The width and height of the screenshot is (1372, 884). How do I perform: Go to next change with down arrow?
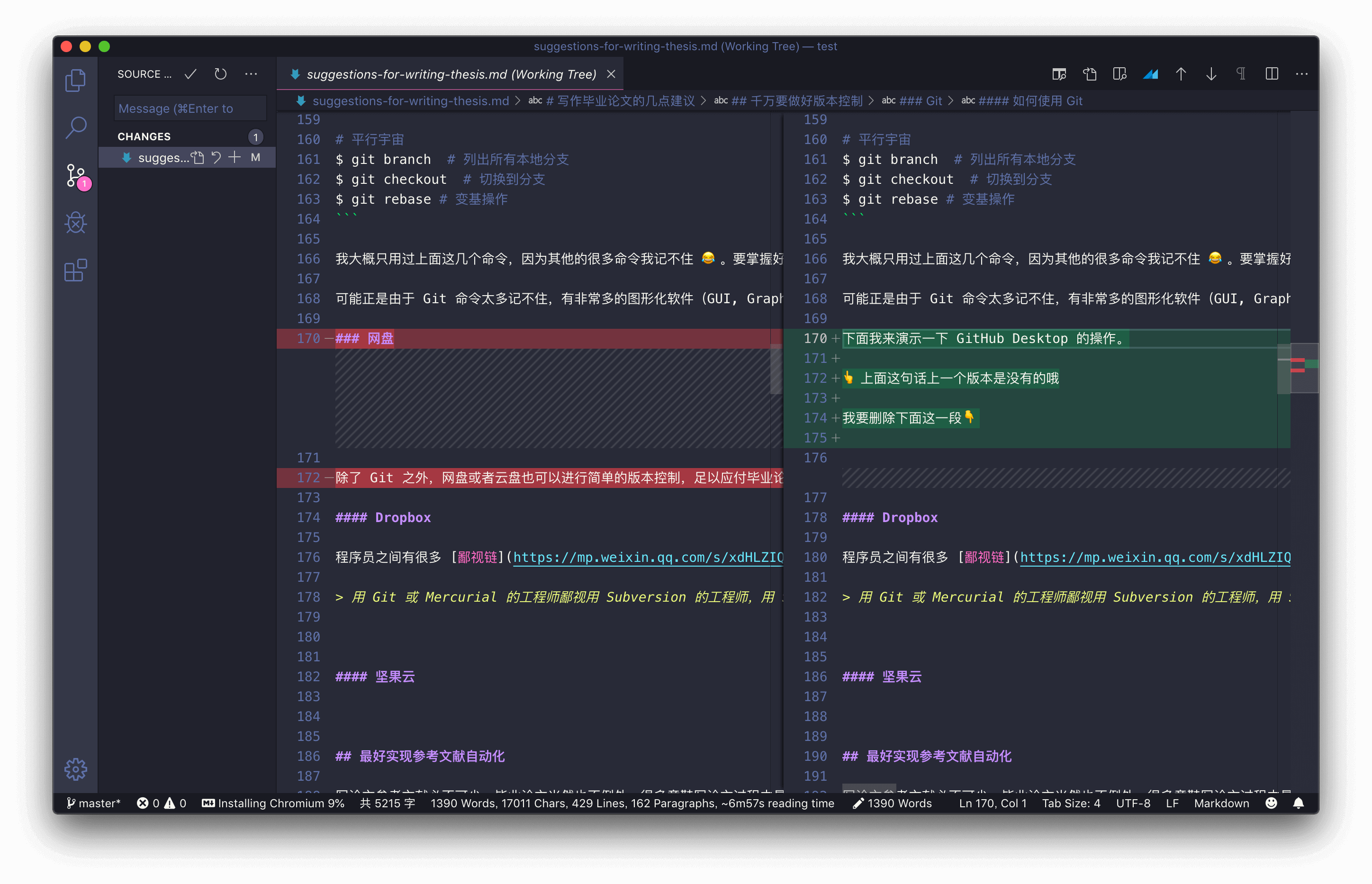[x=1211, y=74]
